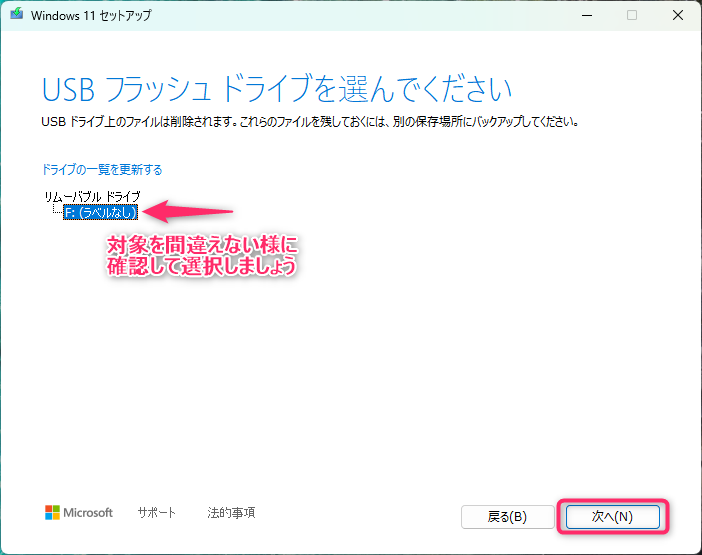
Task: Select the リムーバブル ドライブ tree node
Action: click(x=92, y=196)
